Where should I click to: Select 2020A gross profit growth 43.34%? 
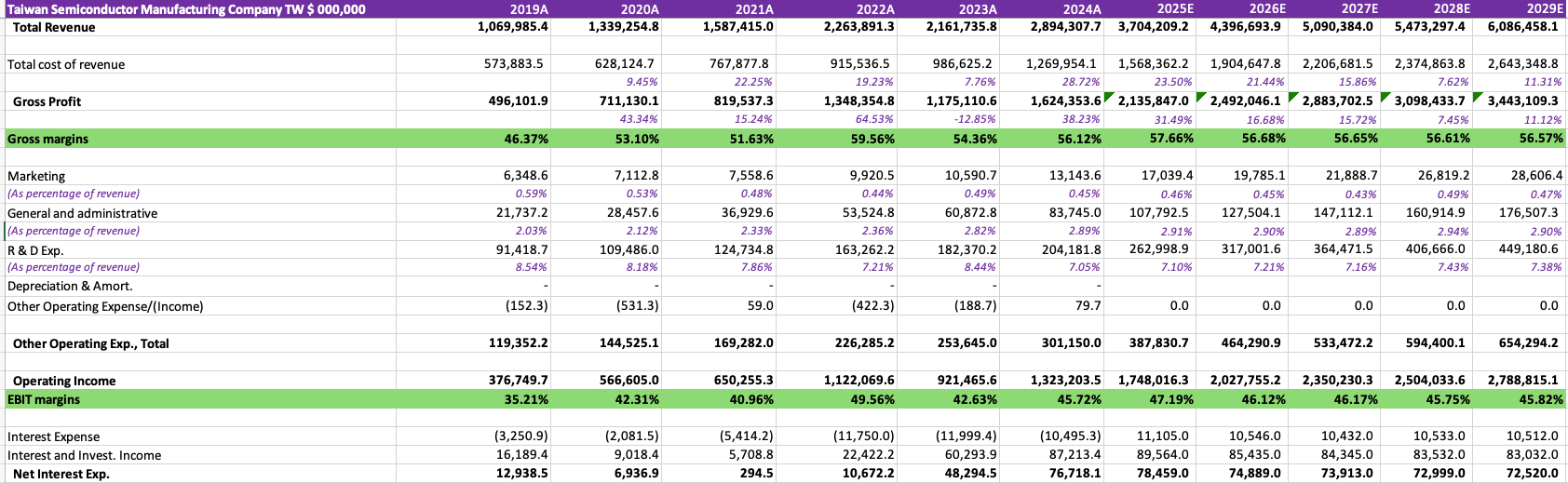[x=639, y=119]
